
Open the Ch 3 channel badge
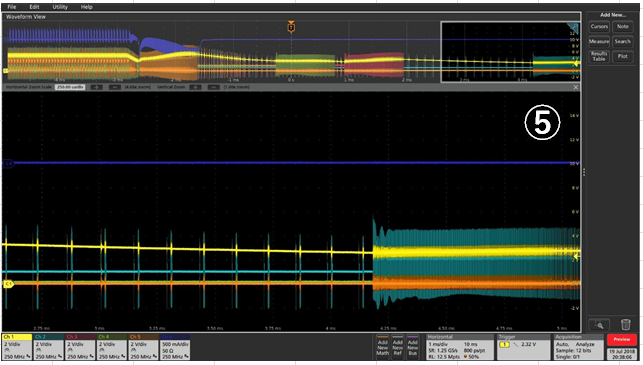(x=80, y=347)
